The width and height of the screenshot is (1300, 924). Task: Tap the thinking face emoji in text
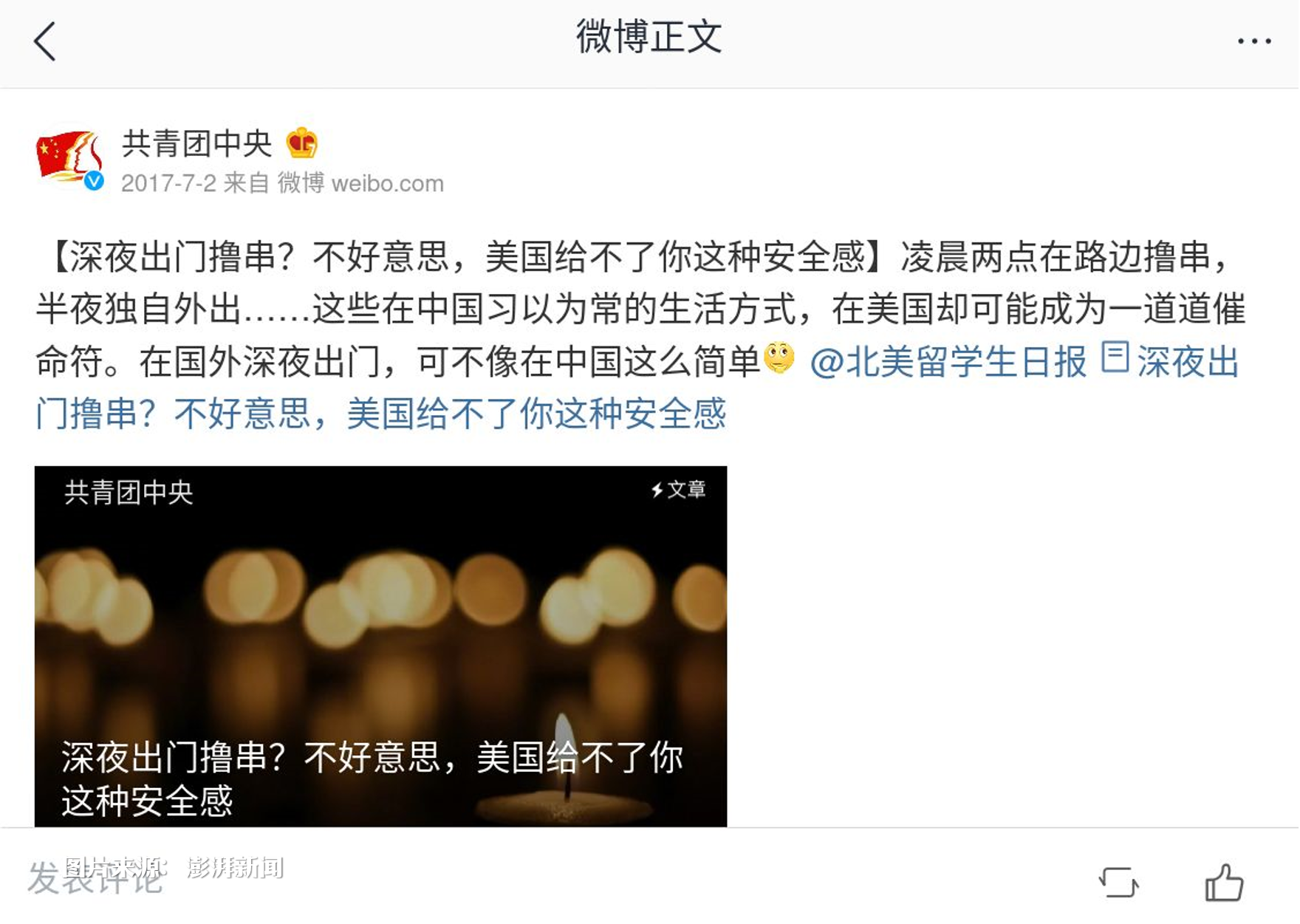[x=779, y=358]
